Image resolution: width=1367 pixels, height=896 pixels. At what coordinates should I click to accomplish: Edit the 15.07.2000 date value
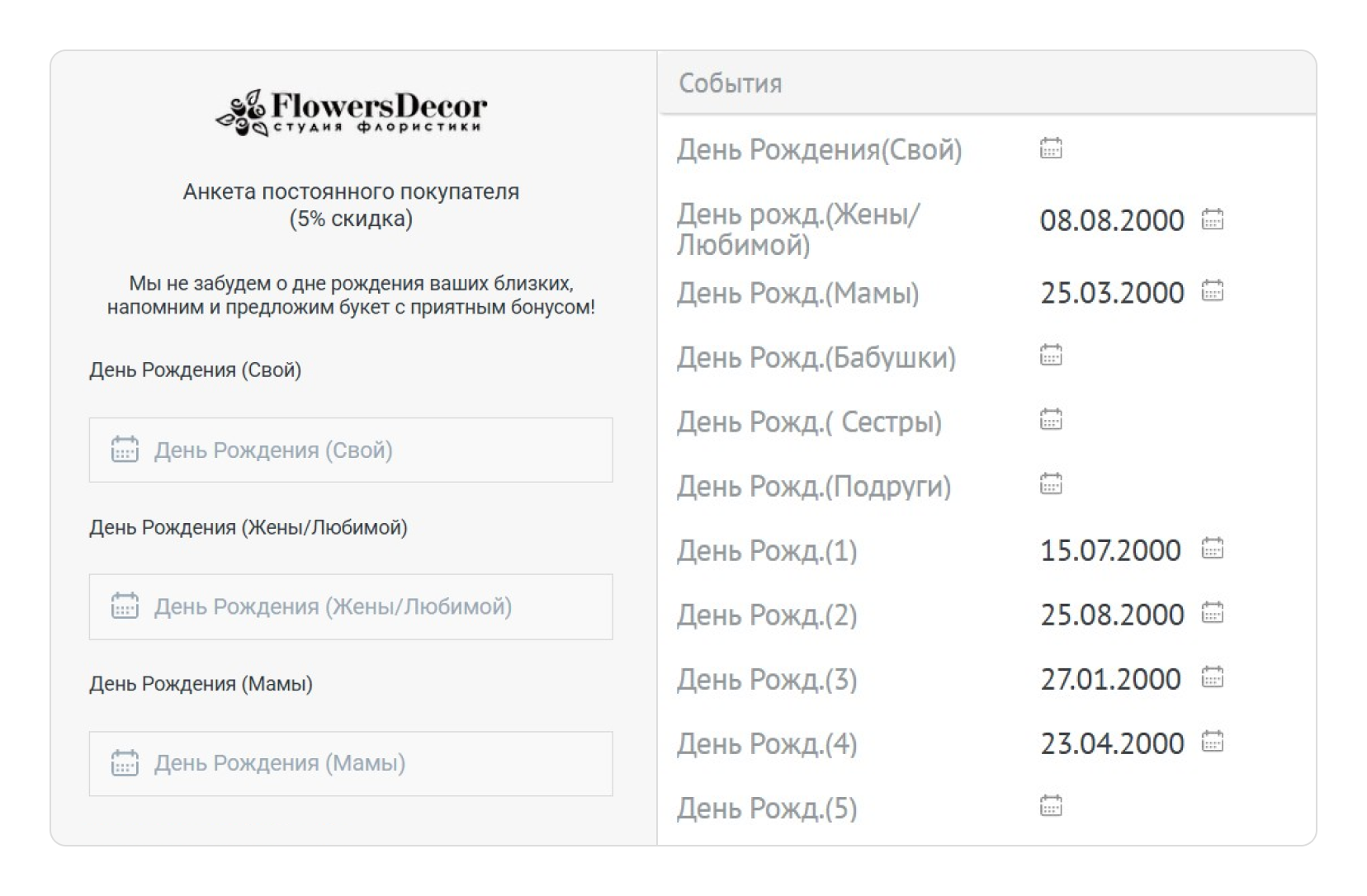click(x=1109, y=550)
